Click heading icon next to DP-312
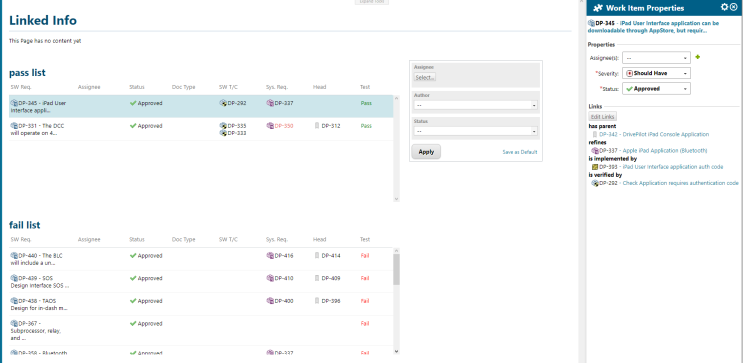This screenshot has width=743, height=363. pyautogui.click(x=317, y=126)
